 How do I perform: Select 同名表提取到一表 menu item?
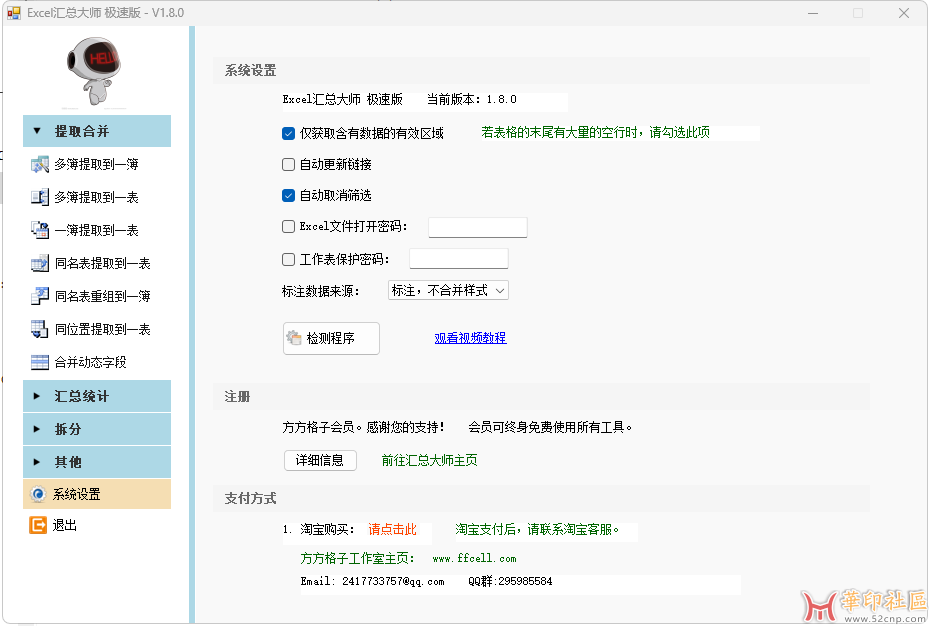pos(97,263)
